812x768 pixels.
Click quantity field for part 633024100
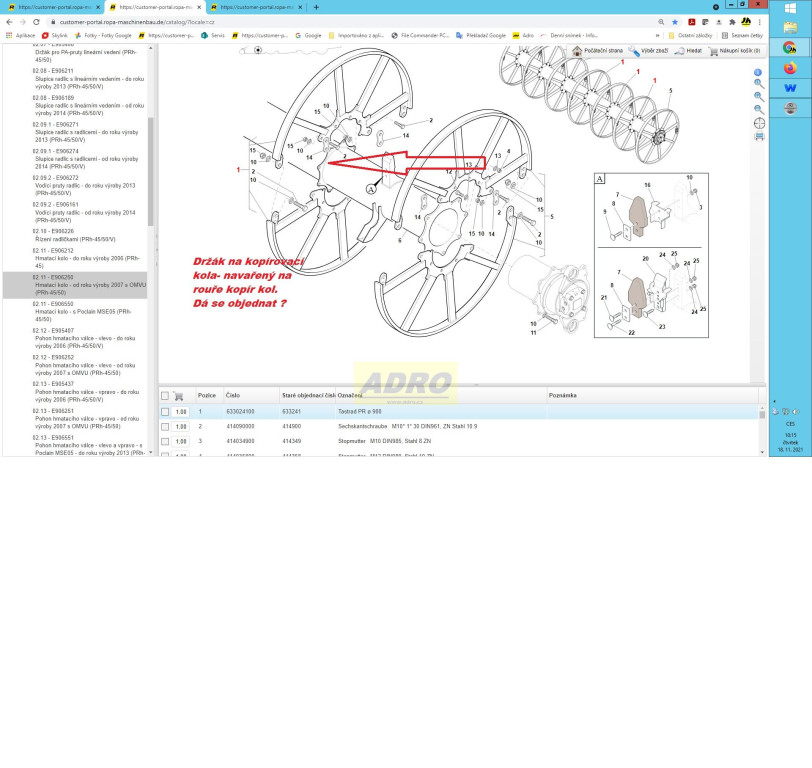pyautogui.click(x=181, y=412)
